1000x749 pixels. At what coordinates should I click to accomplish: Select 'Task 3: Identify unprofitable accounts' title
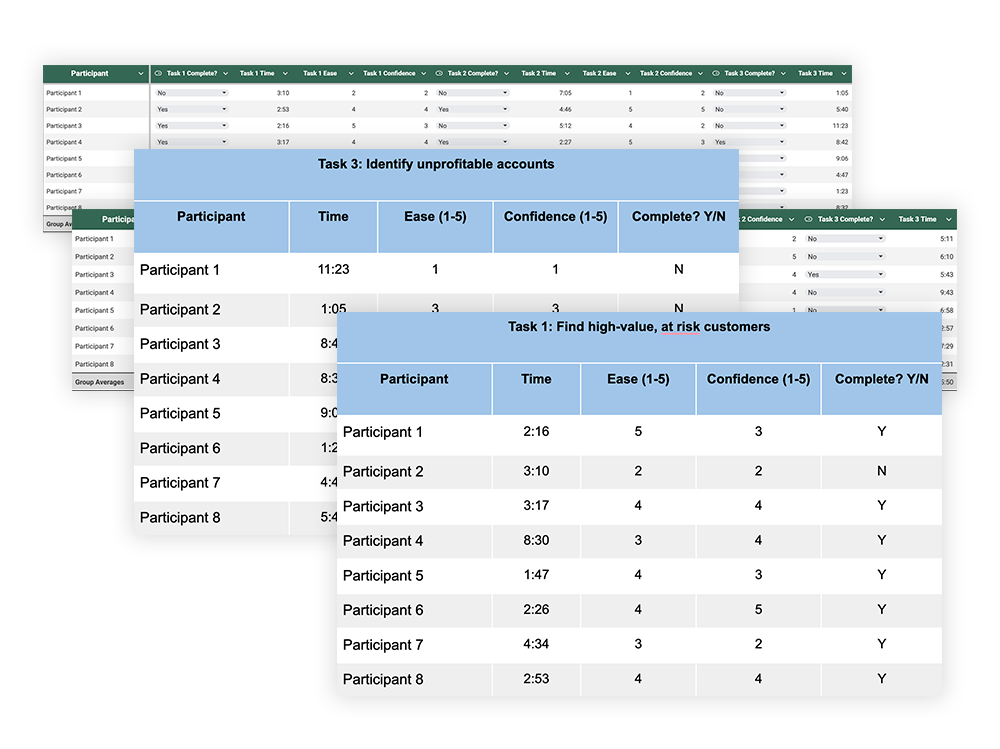pyautogui.click(x=436, y=164)
